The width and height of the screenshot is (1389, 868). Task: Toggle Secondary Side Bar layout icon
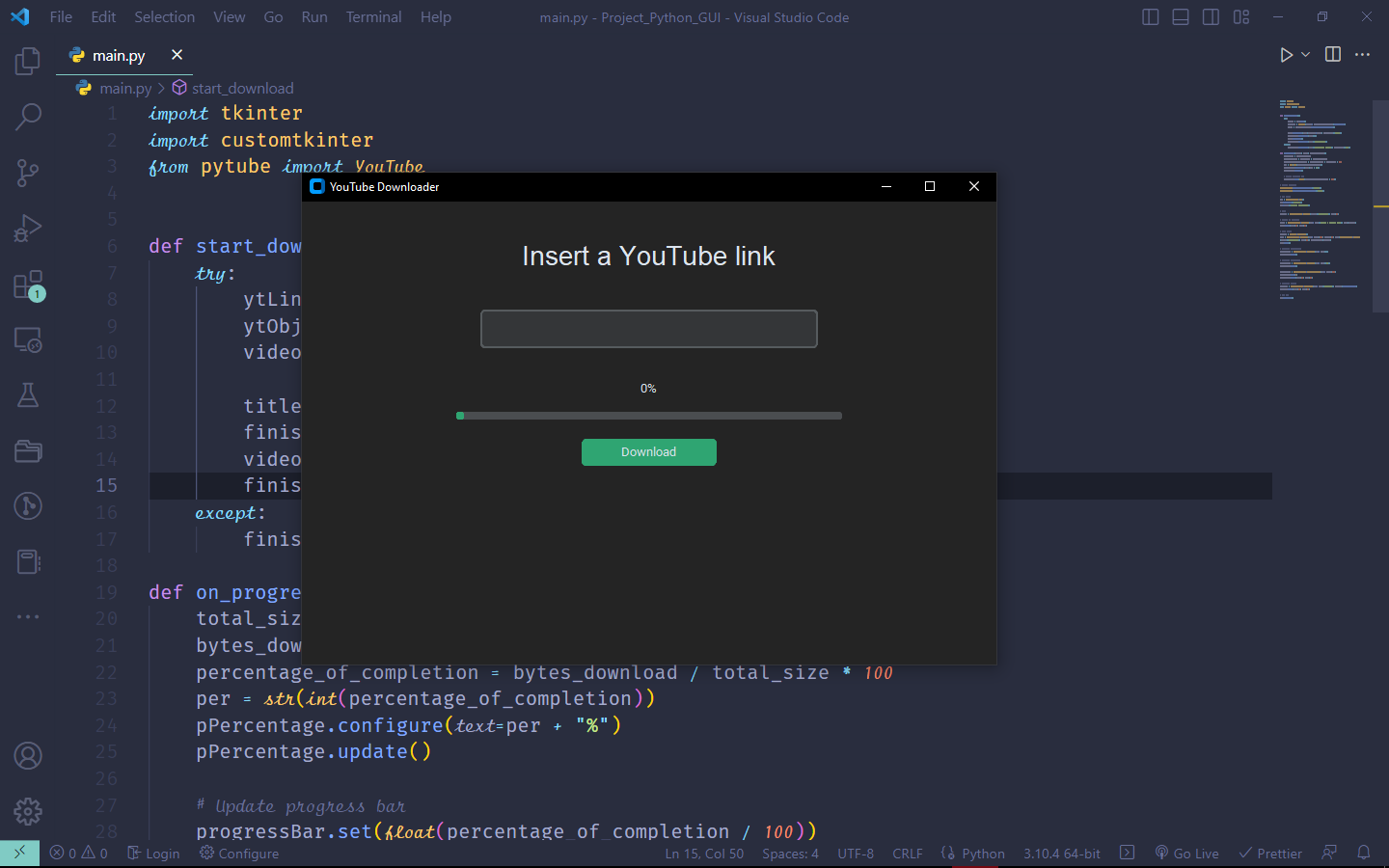[1211, 17]
